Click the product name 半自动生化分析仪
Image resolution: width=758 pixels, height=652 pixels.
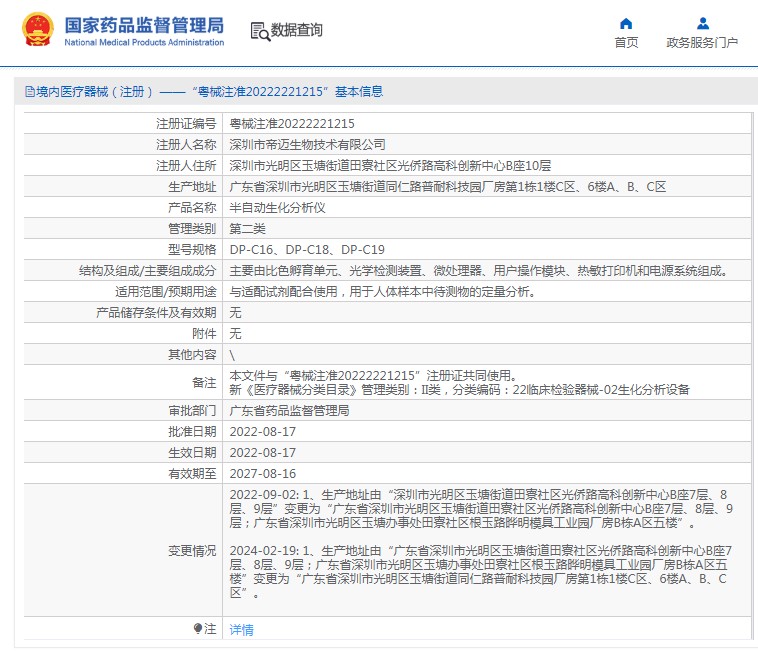click(278, 208)
